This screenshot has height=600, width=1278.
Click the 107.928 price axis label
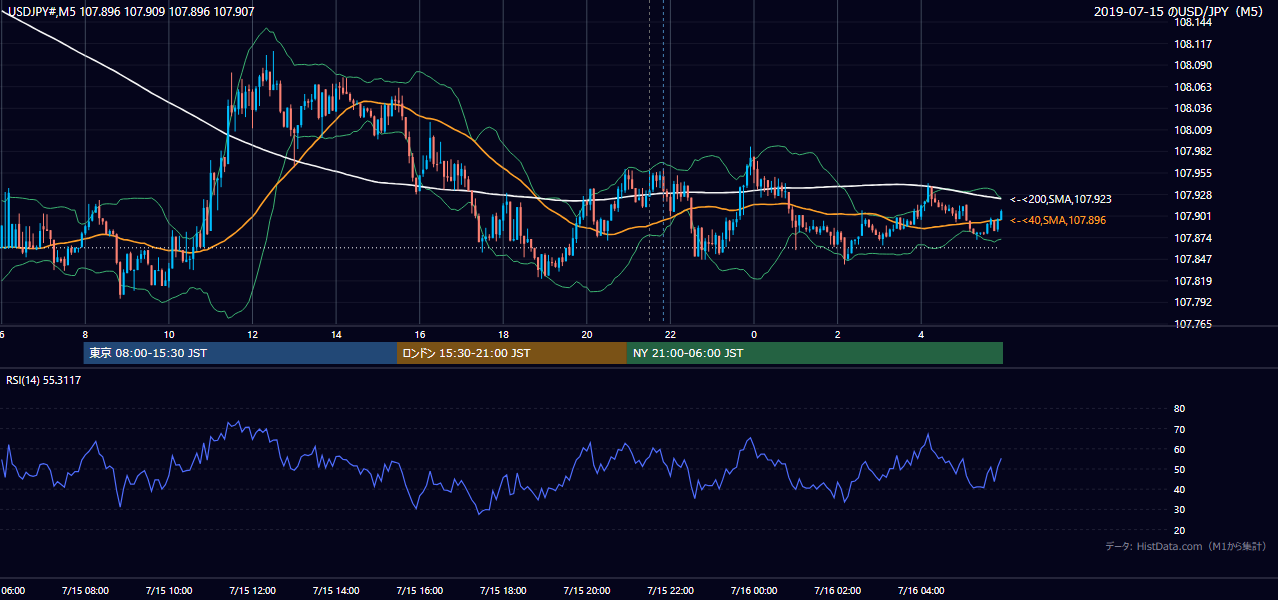[x=1193, y=195]
